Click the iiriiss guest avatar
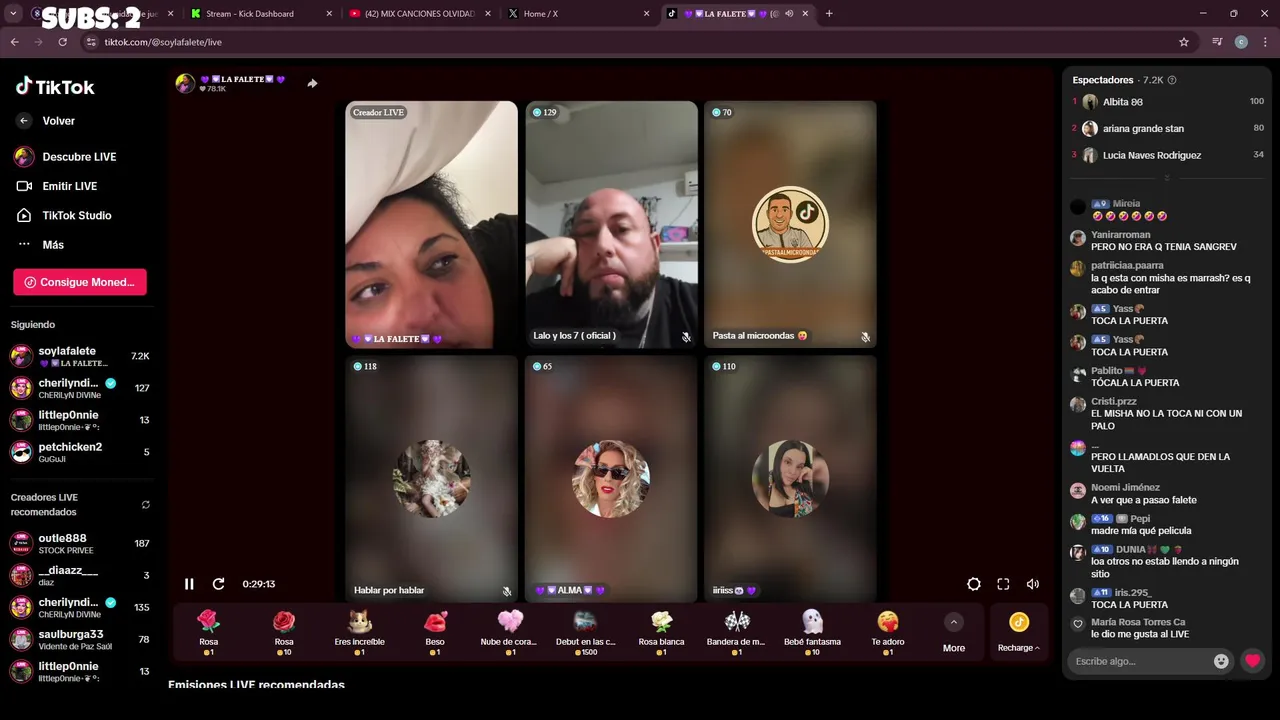Image resolution: width=1280 pixels, height=720 pixels. click(x=790, y=479)
